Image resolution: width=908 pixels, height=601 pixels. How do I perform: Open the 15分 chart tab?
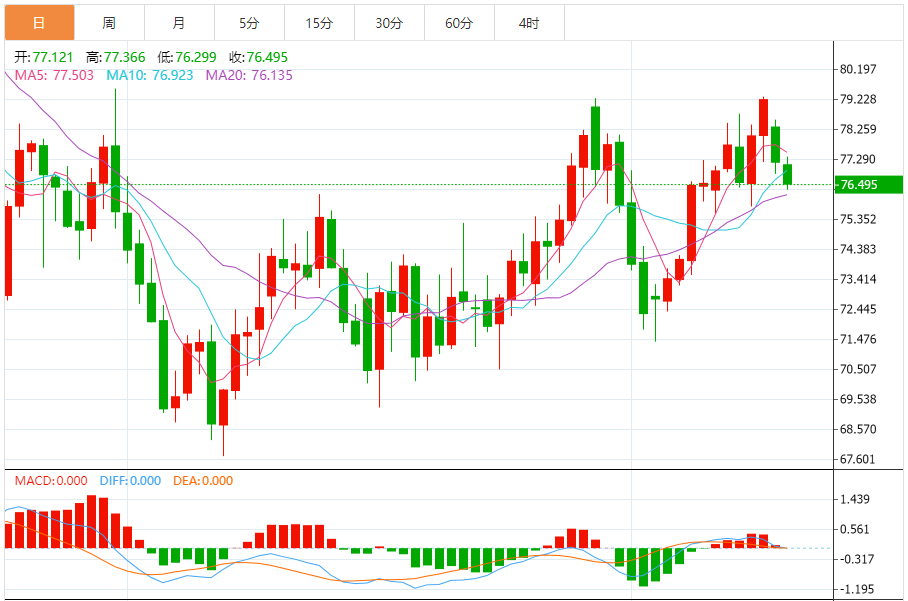coord(320,23)
